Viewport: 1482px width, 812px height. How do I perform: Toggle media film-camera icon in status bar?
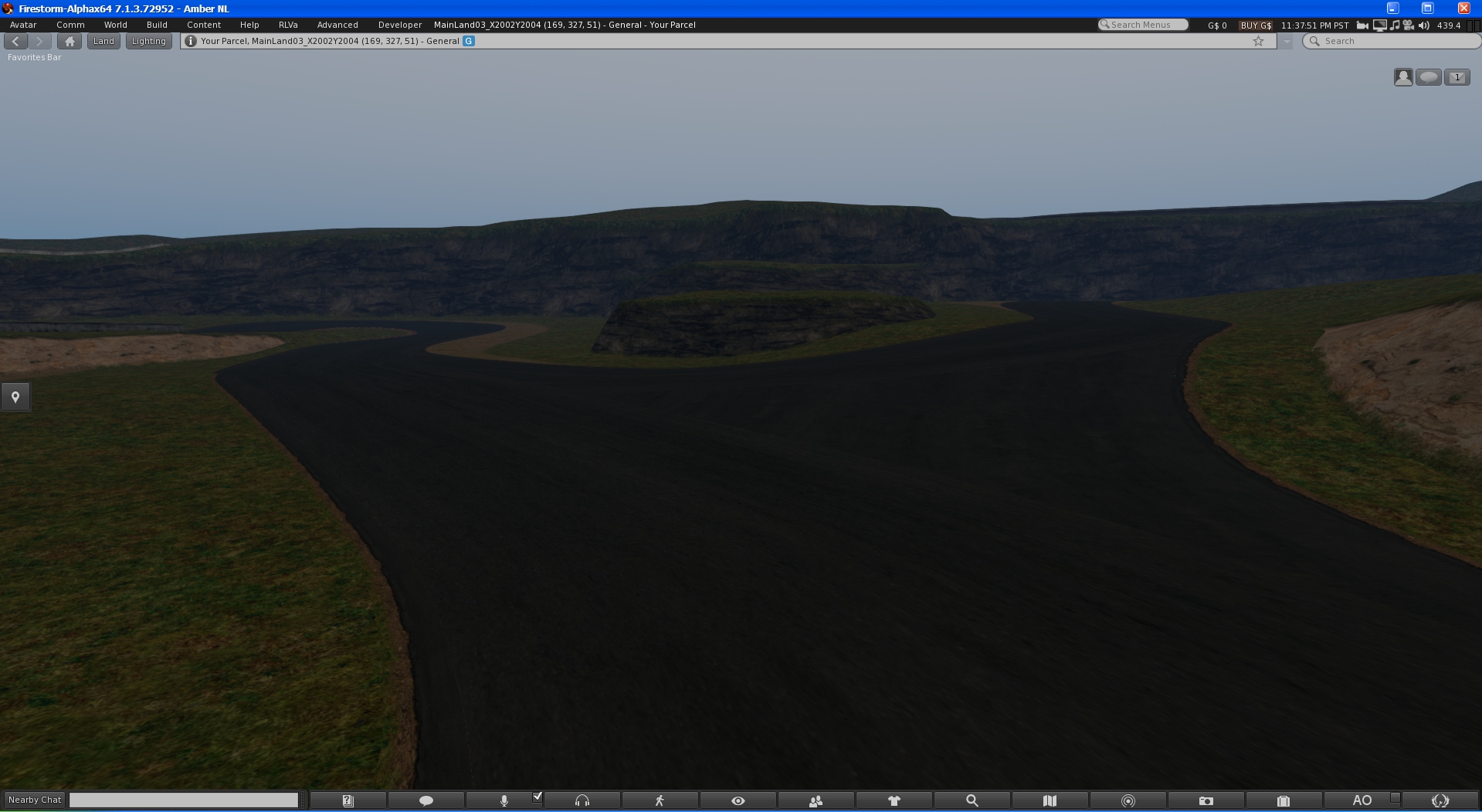pos(1408,25)
